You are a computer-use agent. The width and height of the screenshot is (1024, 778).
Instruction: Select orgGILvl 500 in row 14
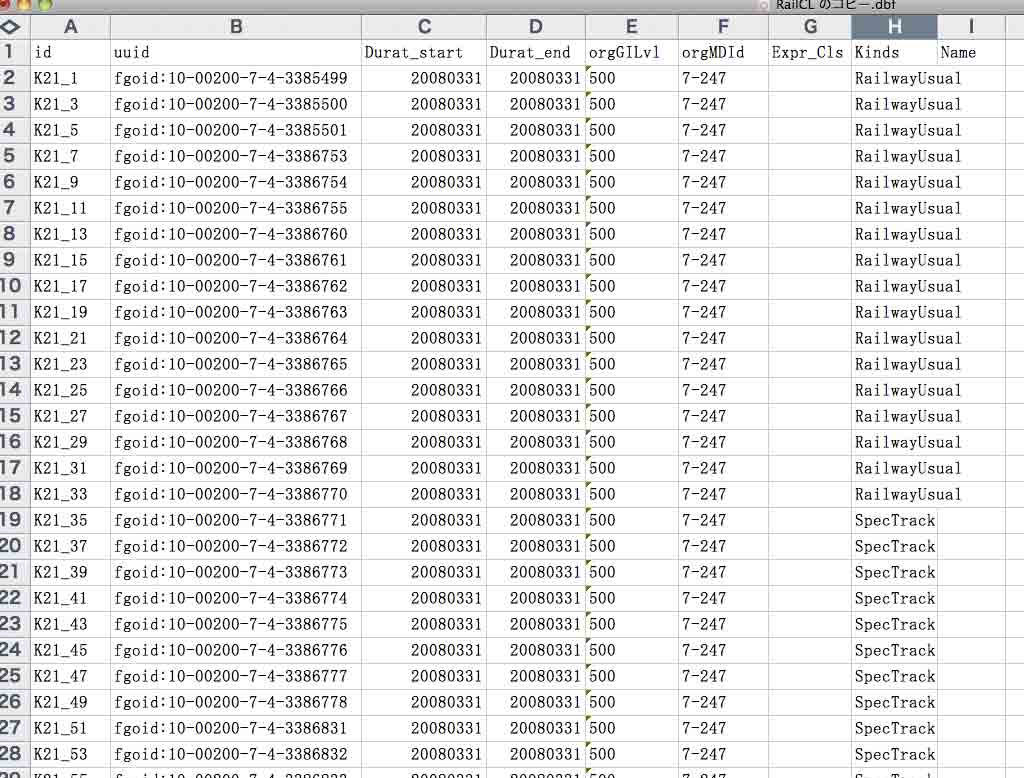(x=632, y=390)
